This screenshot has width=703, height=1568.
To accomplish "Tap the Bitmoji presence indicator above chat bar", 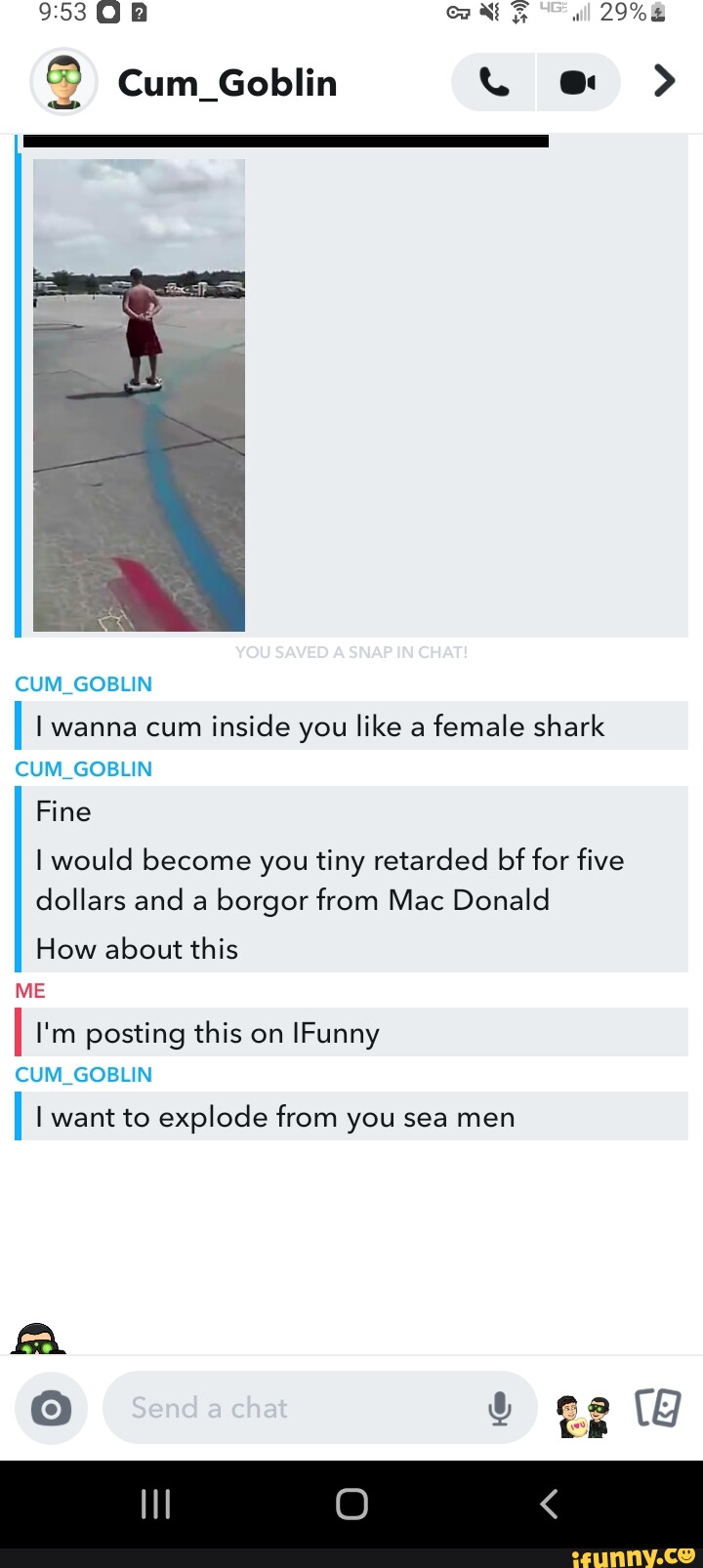I will 38,1339.
